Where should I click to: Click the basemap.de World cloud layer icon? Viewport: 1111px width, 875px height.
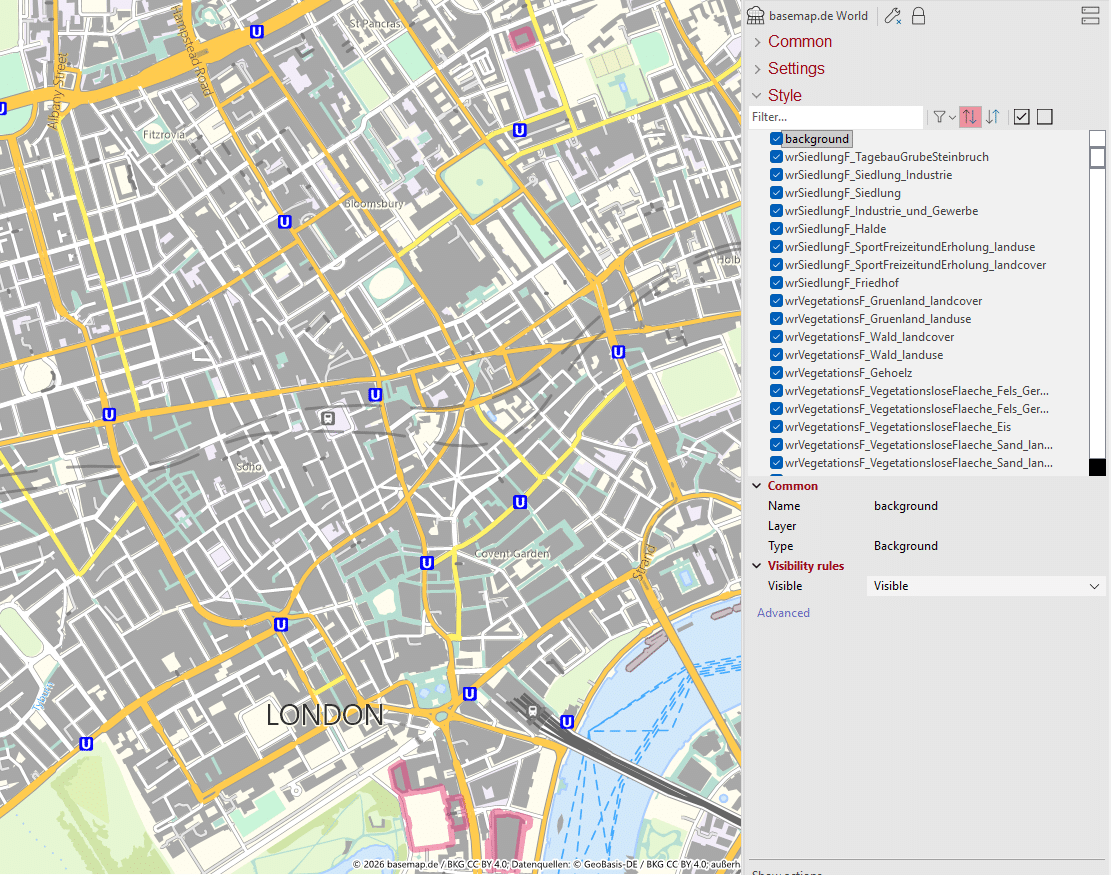(756, 16)
